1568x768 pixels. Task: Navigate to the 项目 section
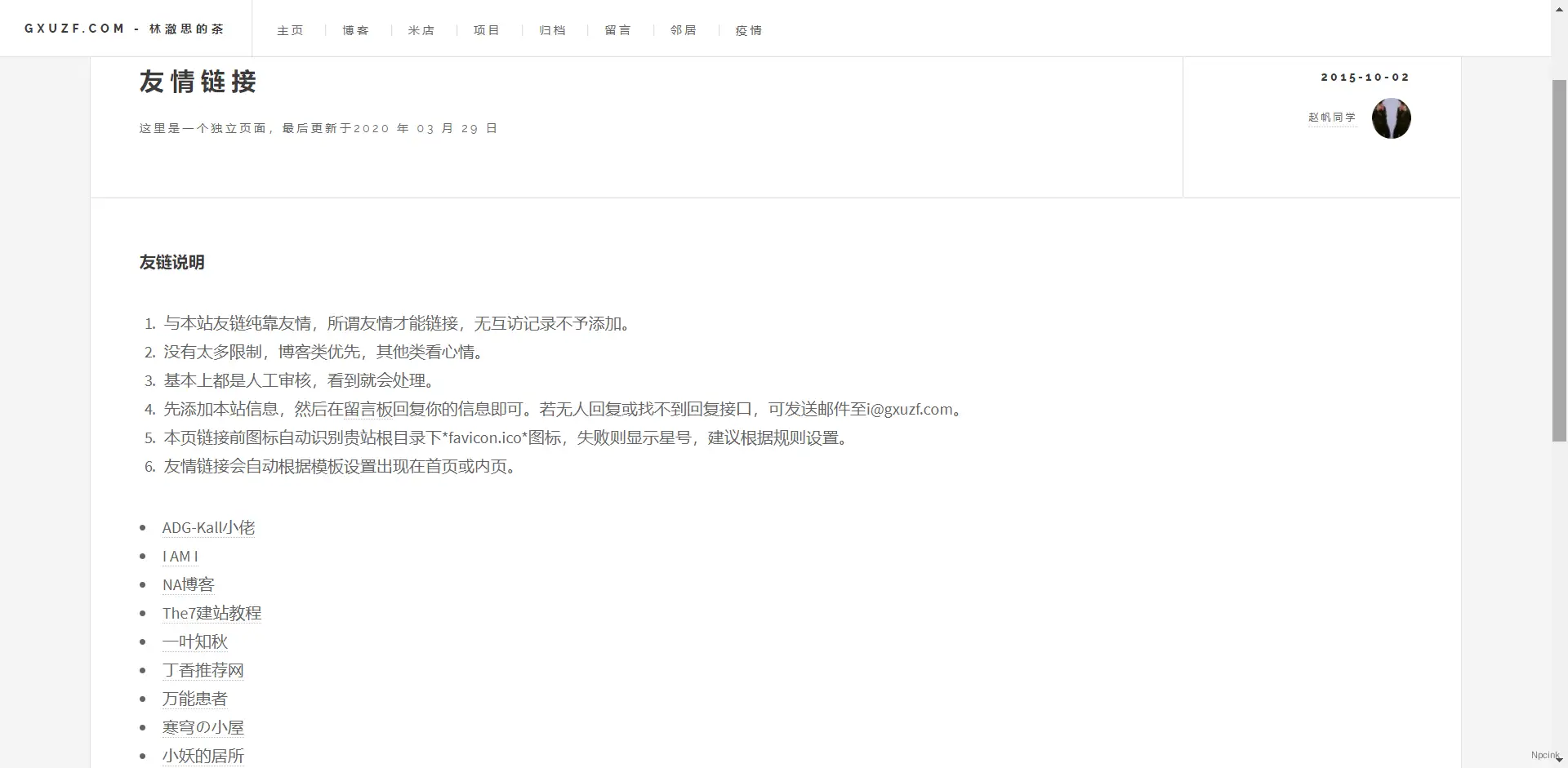pos(487,30)
